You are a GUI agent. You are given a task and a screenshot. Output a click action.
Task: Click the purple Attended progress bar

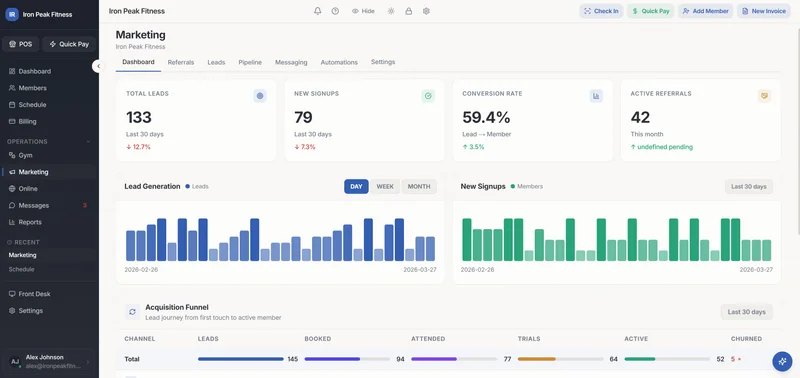point(454,359)
